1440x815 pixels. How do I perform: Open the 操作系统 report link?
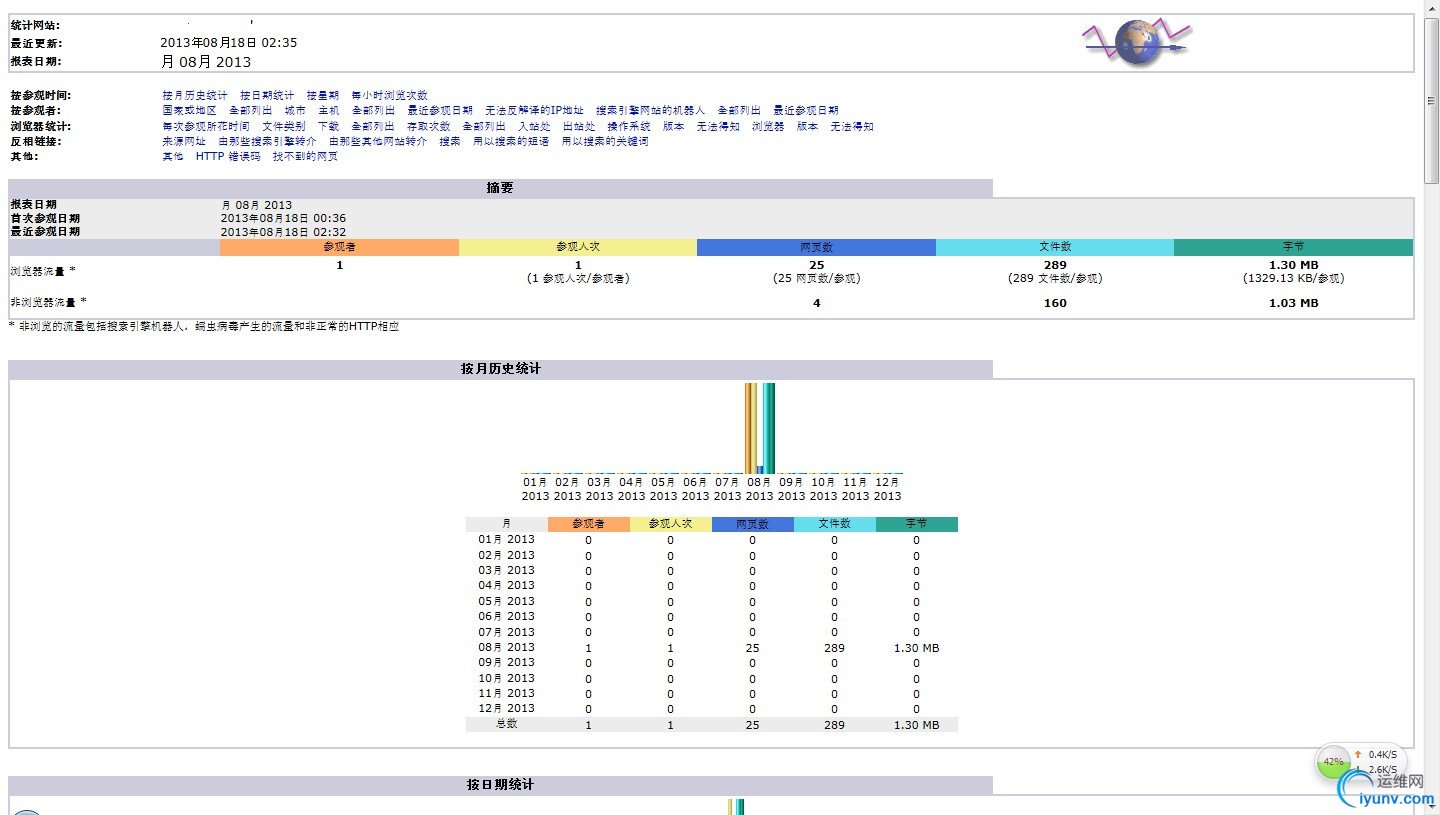click(x=629, y=127)
